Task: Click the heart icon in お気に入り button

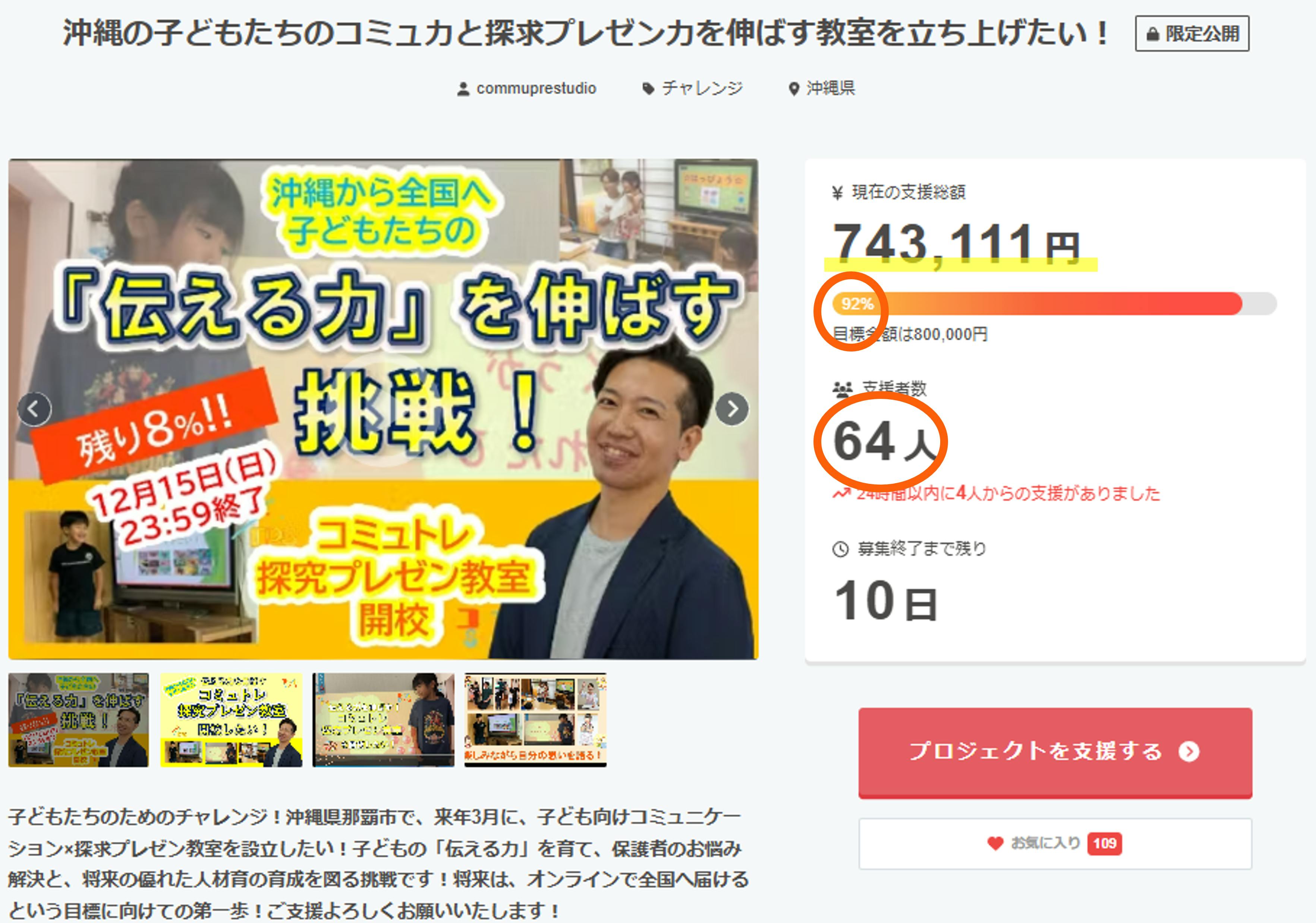Action: click(996, 843)
